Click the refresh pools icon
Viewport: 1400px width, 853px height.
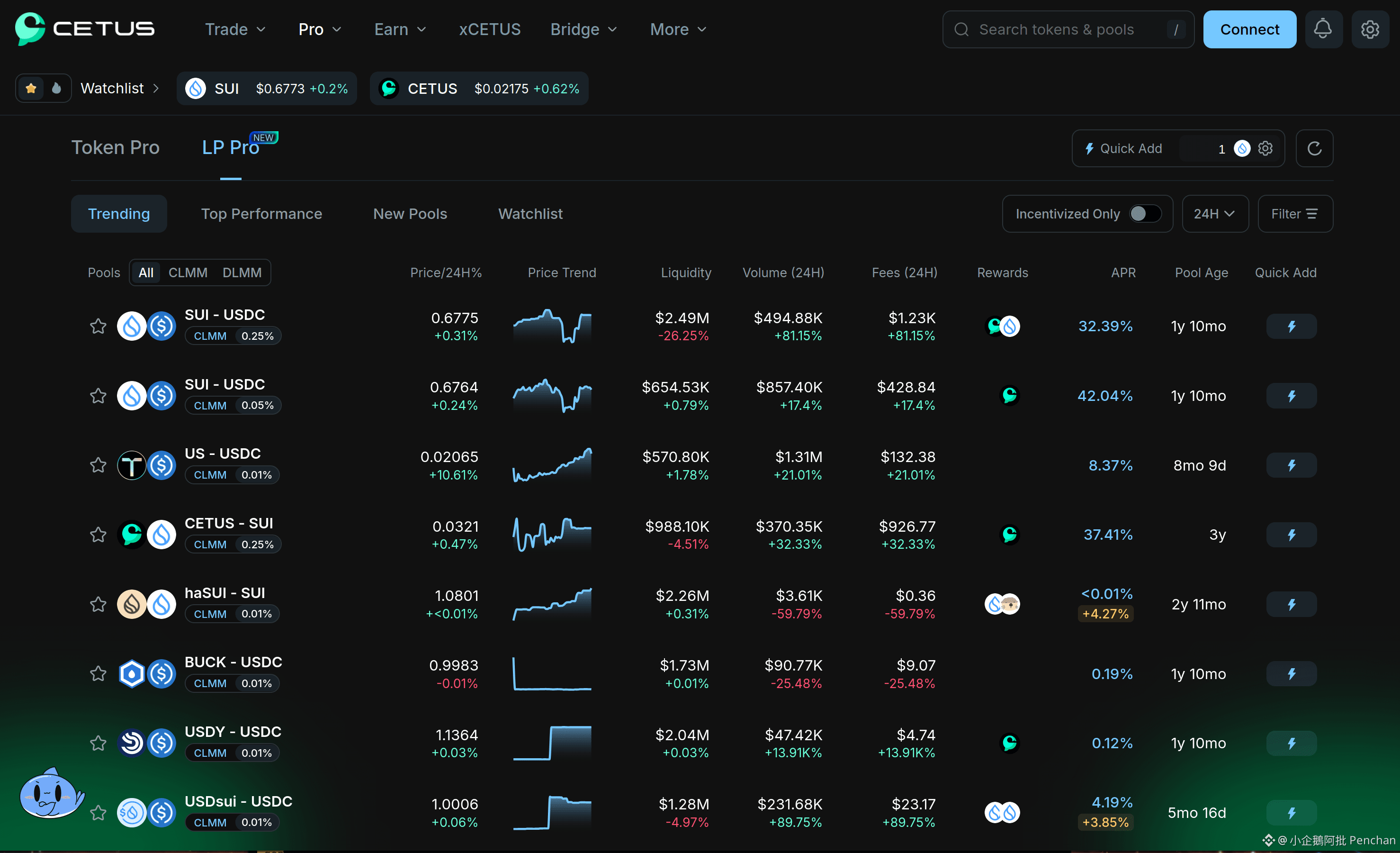[x=1314, y=148]
